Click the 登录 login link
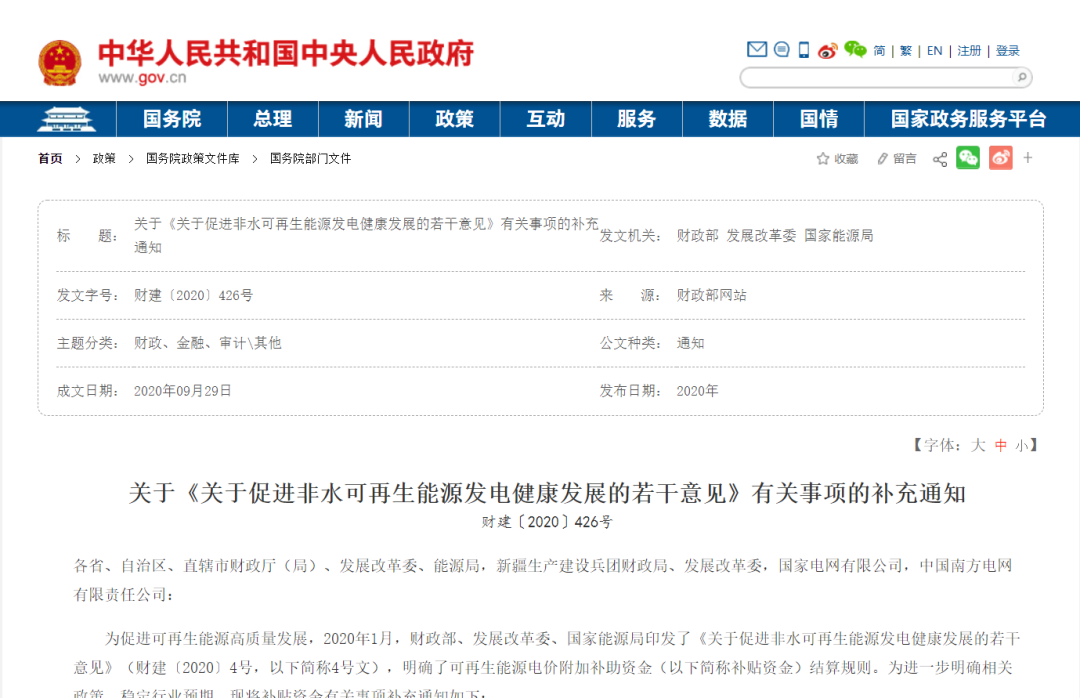 (1008, 51)
